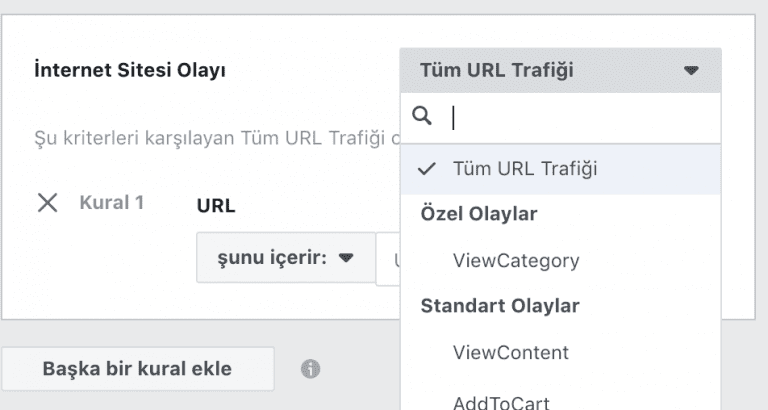Click the grey Tüm URL Trafiği header box

click(561, 71)
